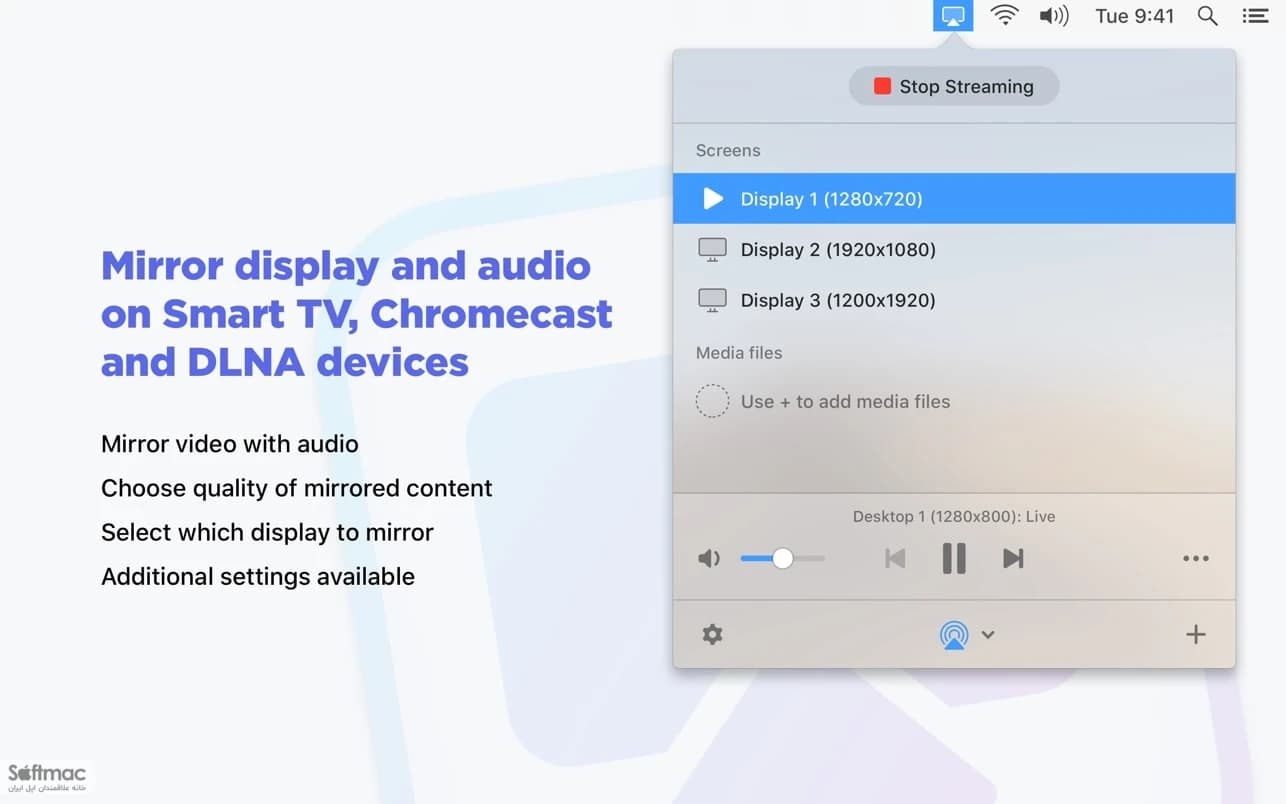The height and width of the screenshot is (804, 1286).
Task: Choose Display 2 (1920x1080) for mirroring
Action: point(954,249)
